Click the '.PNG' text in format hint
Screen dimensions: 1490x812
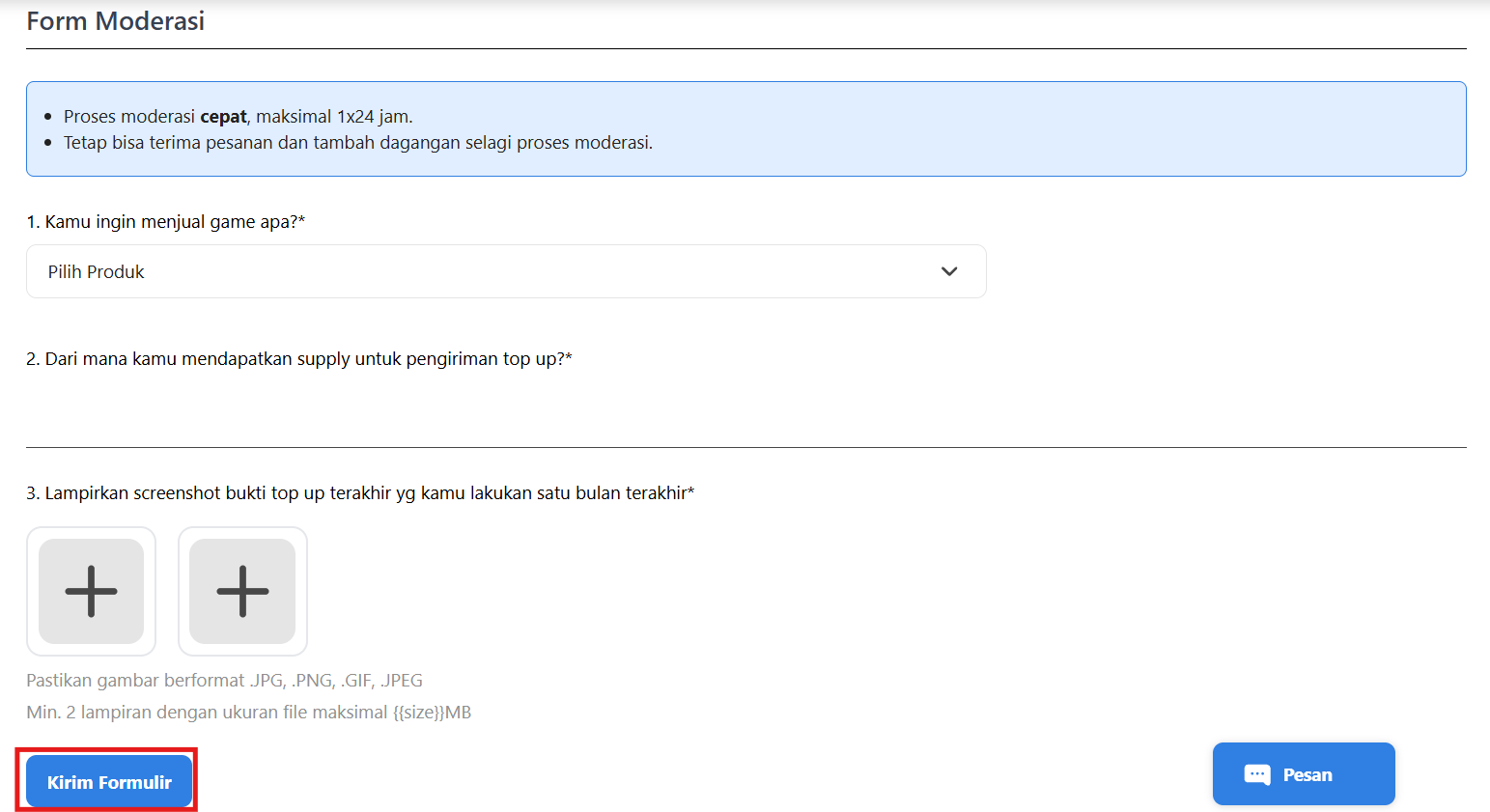coord(313,681)
